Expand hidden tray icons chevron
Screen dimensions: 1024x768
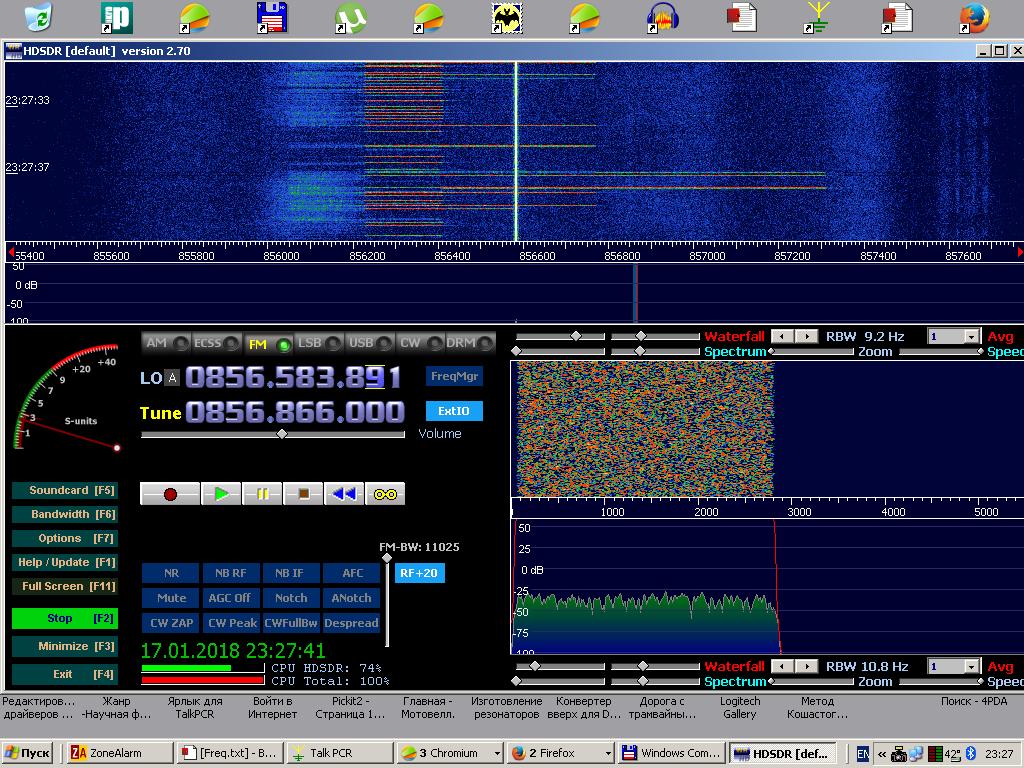882,754
